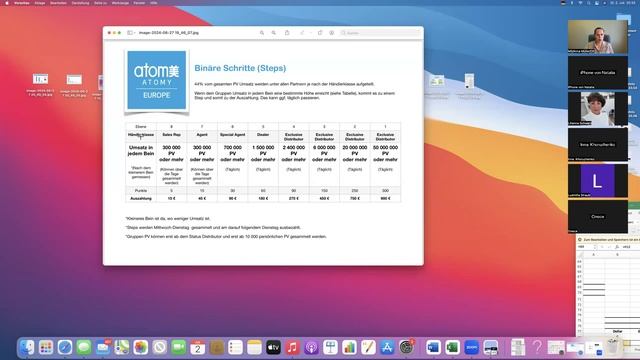Open System Preferences from the dock
Viewport: 640px width, 360px height.
(406, 347)
